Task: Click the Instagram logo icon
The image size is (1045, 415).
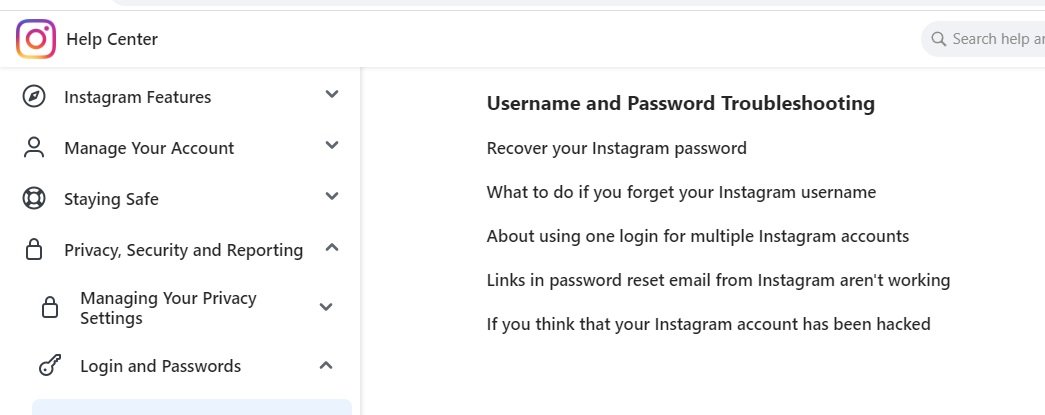Action: pyautogui.click(x=36, y=39)
